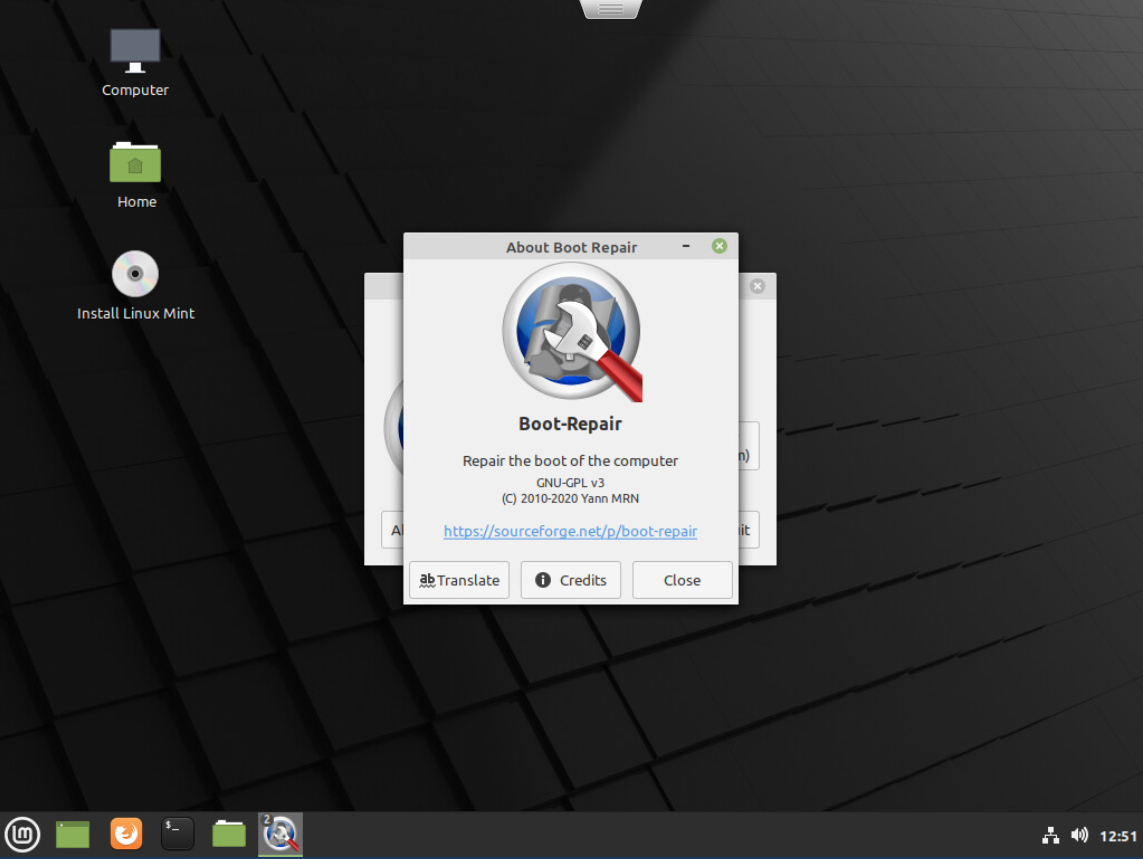
Task: Click the drop-down handle at screen top
Action: (x=611, y=9)
